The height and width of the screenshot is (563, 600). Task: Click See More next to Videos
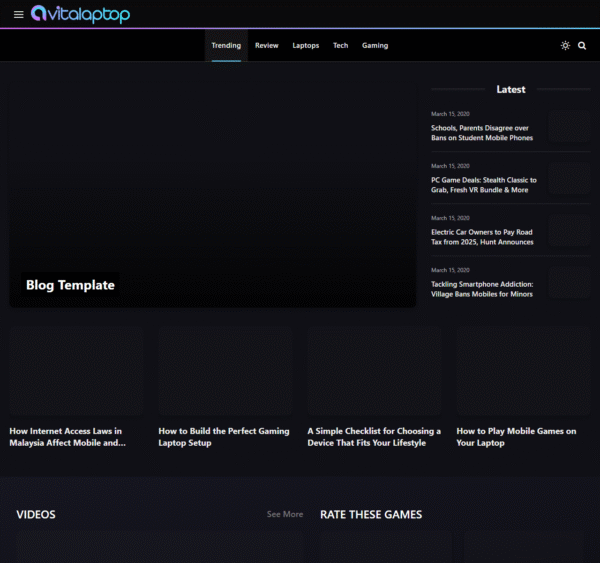pos(285,514)
